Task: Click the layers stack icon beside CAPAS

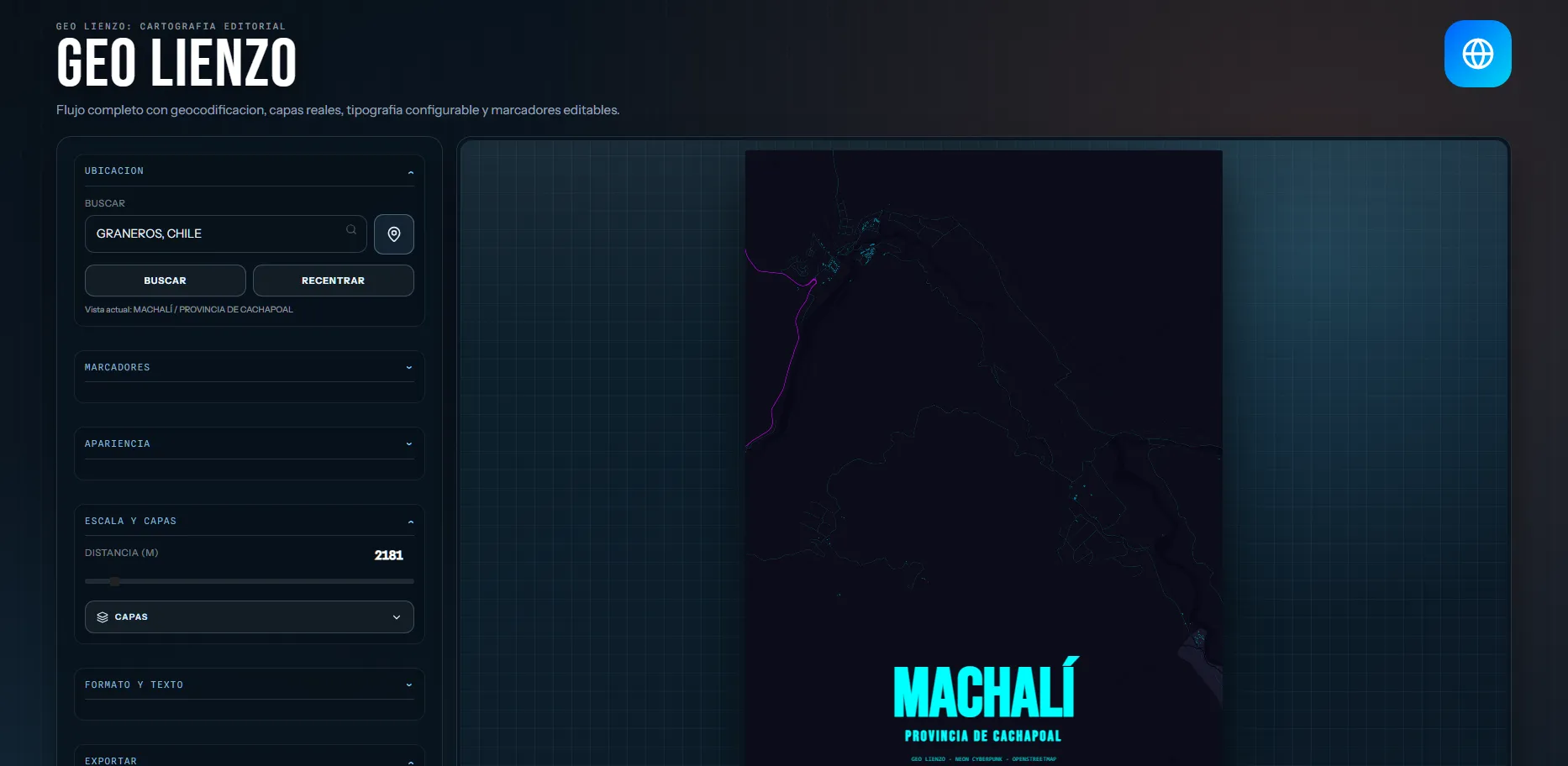Action: 103,617
